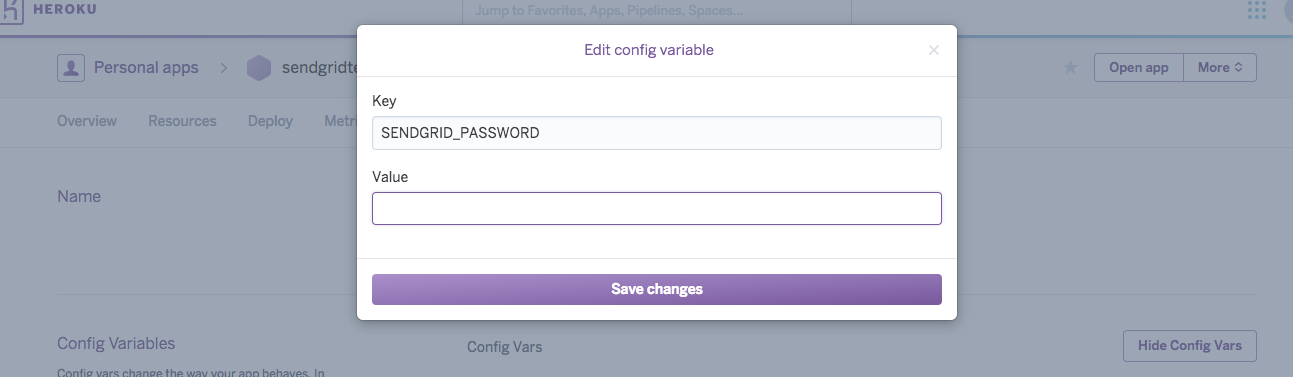Expand the More dropdown
The width and height of the screenshot is (1293, 377).
pyautogui.click(x=1220, y=68)
